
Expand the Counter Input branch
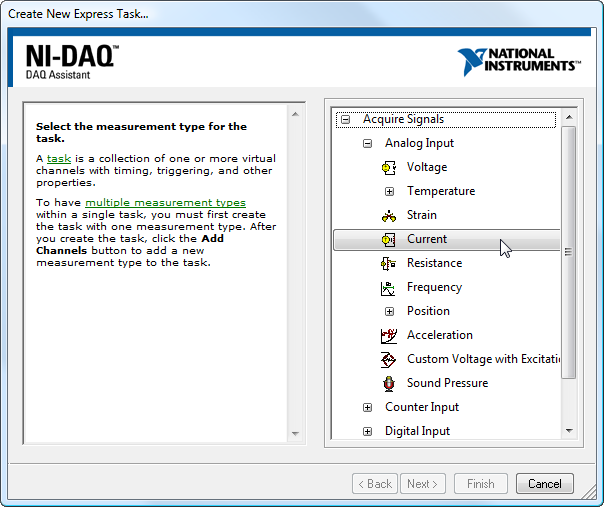click(x=367, y=407)
